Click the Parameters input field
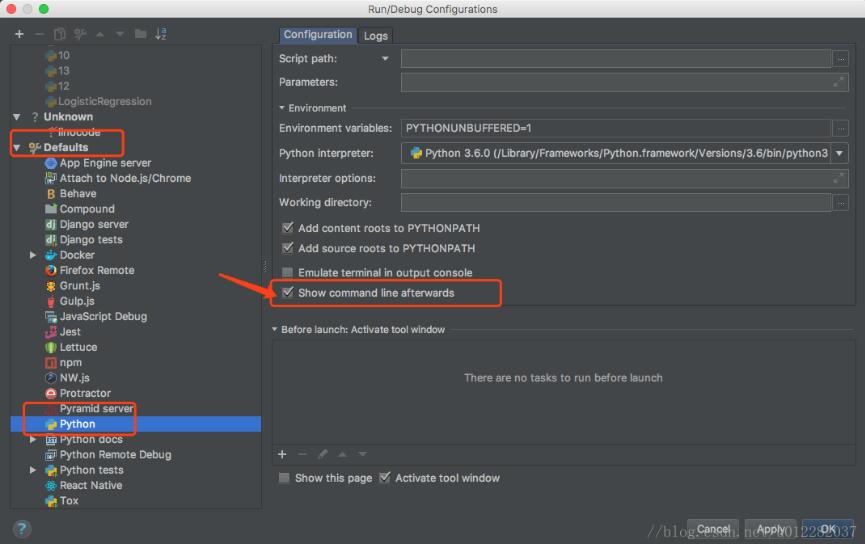 tap(624, 82)
